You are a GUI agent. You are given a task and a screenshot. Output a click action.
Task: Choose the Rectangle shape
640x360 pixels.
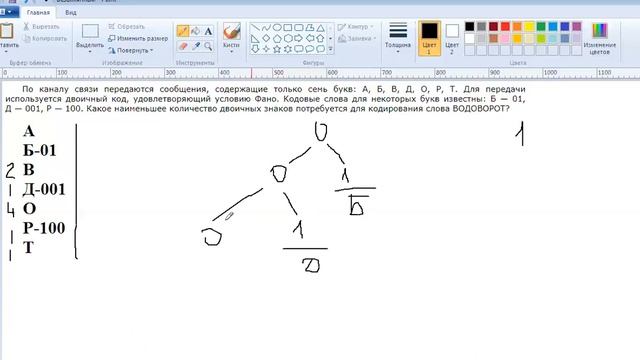(x=288, y=28)
